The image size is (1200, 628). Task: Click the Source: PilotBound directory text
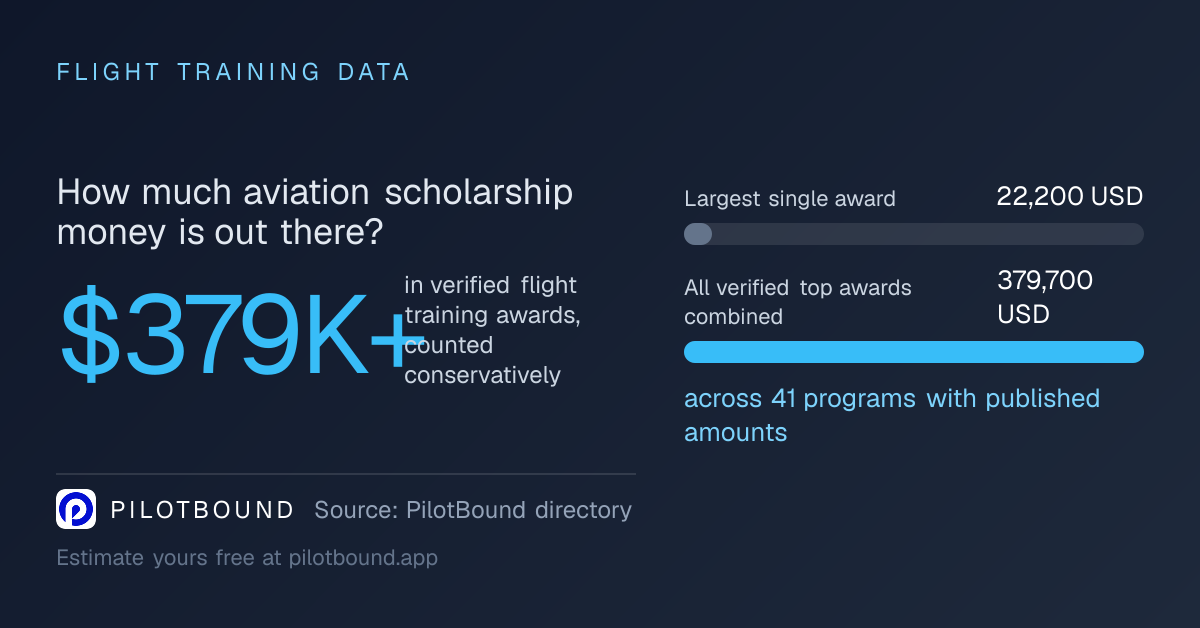click(x=473, y=510)
